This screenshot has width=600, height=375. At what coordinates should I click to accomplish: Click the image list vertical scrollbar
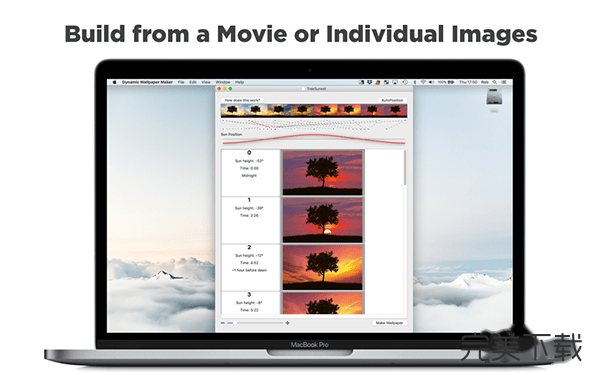(405, 232)
